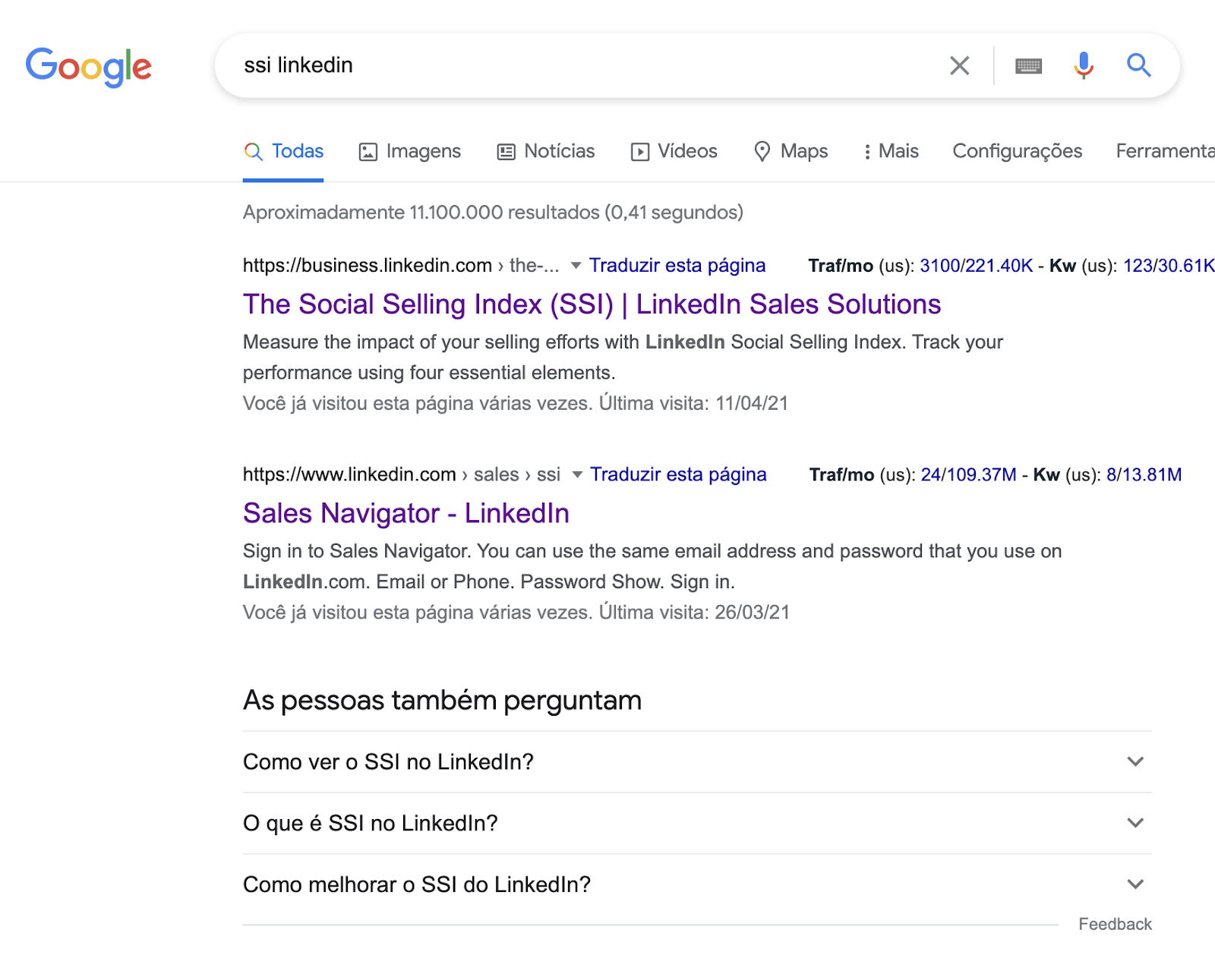Select the Todas tab
Image resolution: width=1215 pixels, height=980 pixels.
point(283,151)
